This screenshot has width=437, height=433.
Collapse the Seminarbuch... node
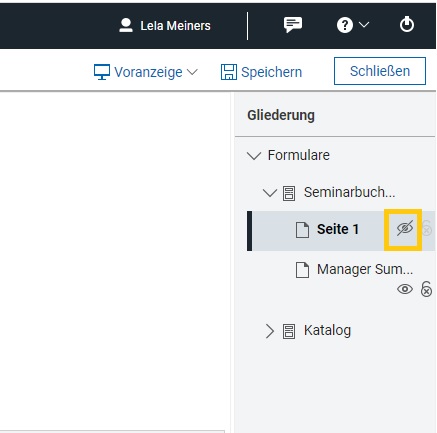coord(270,193)
